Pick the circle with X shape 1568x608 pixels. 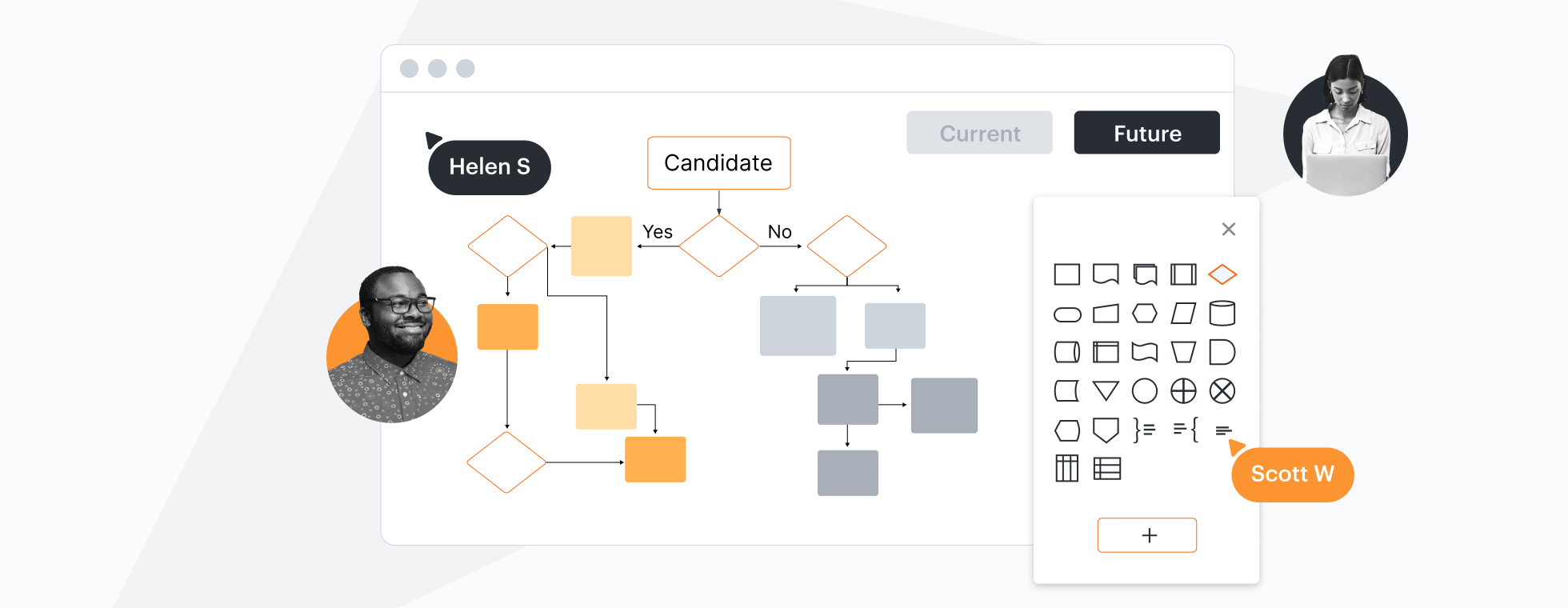[1222, 391]
